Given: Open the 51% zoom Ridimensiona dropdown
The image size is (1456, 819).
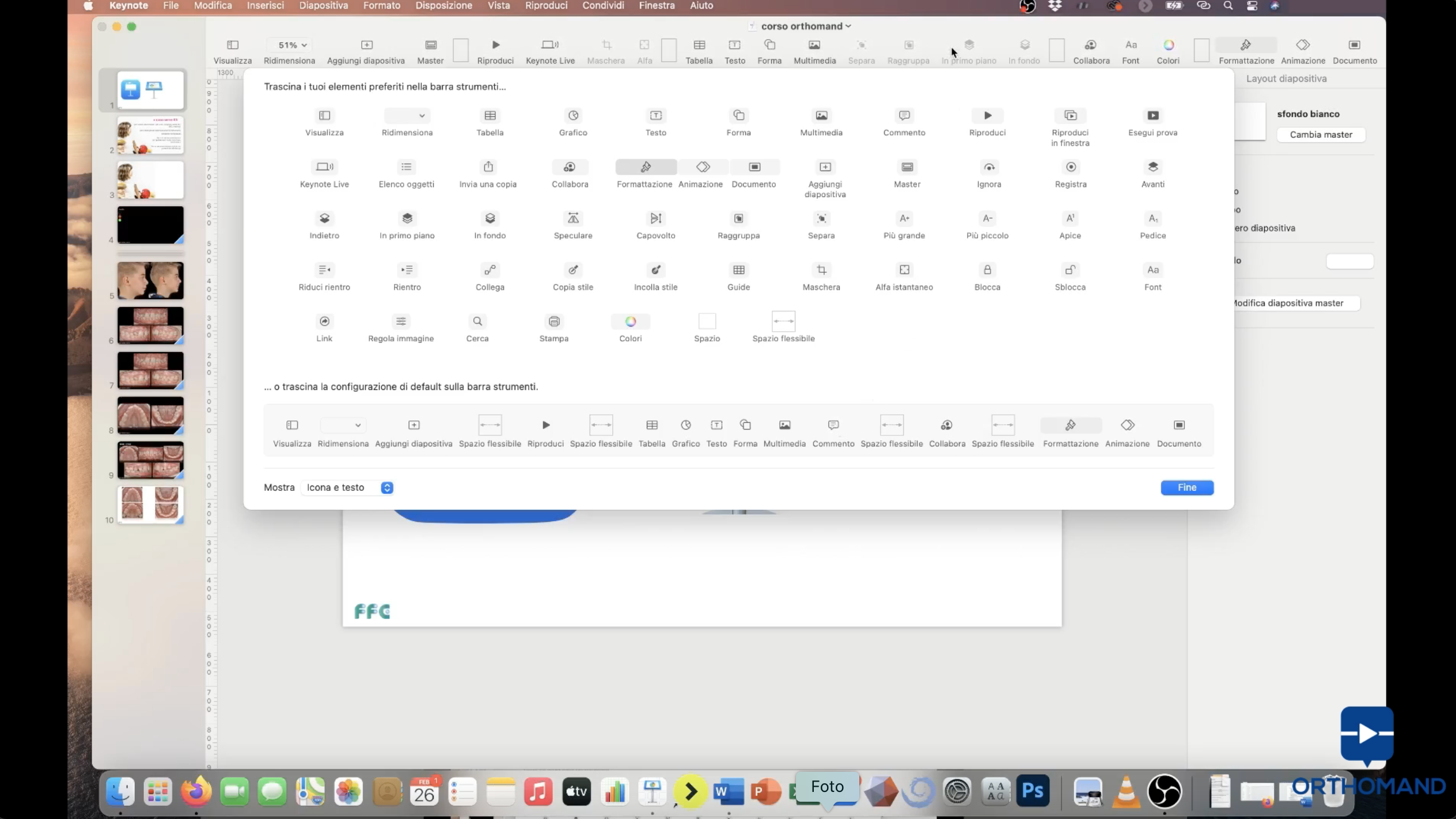Looking at the screenshot, I should point(291,45).
